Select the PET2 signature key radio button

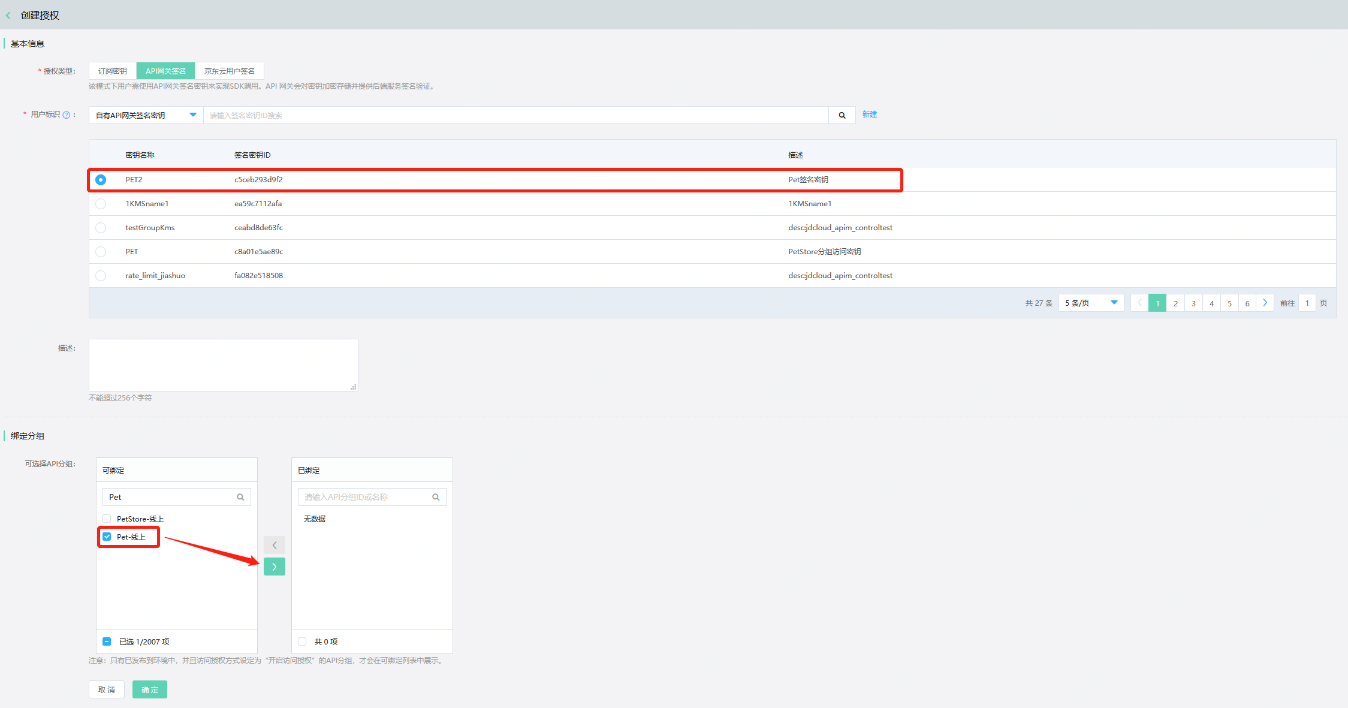103,180
